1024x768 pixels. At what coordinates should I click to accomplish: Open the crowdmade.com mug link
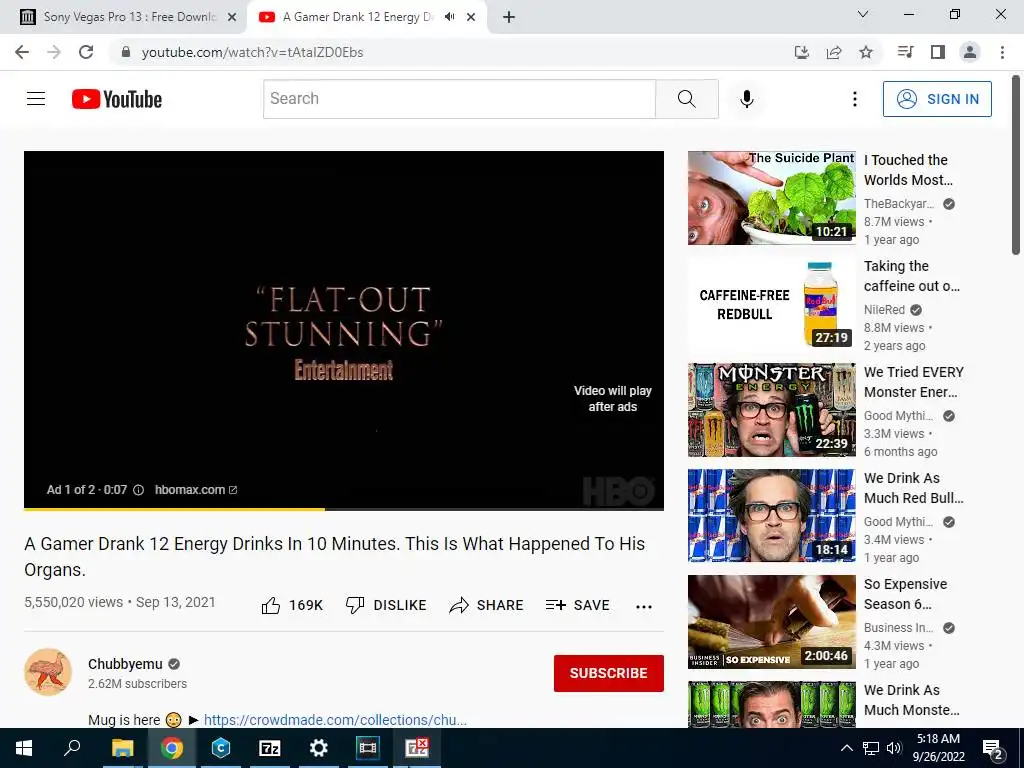point(335,720)
